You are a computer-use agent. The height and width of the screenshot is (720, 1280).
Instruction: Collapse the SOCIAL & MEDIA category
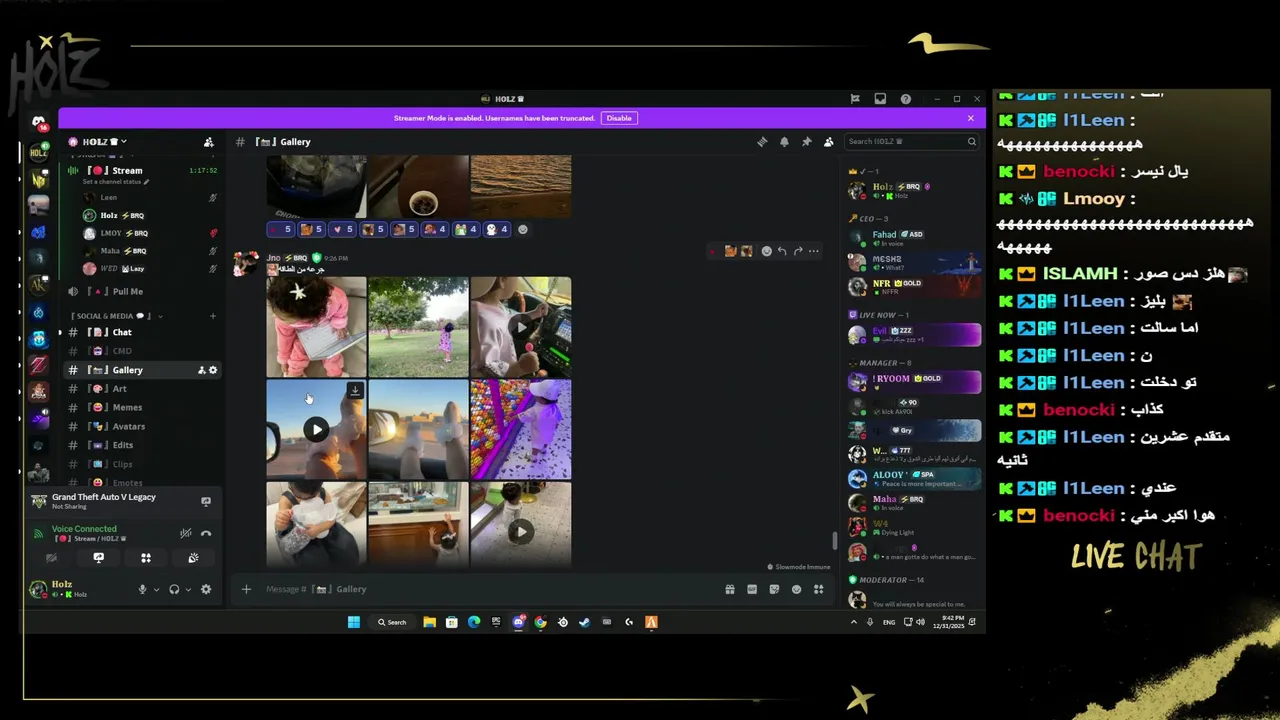pos(110,316)
